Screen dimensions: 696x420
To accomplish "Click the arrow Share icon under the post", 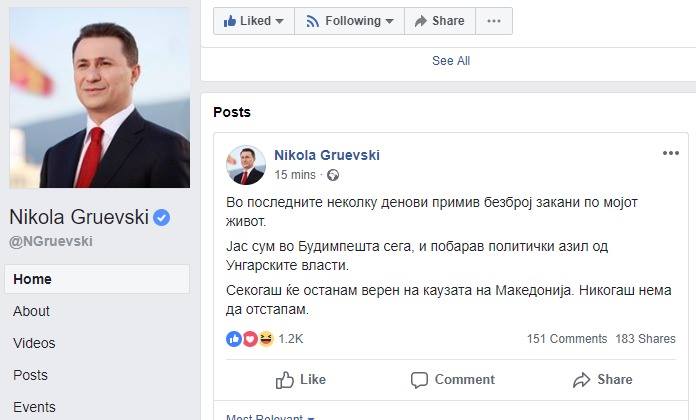I will pyautogui.click(x=581, y=380).
